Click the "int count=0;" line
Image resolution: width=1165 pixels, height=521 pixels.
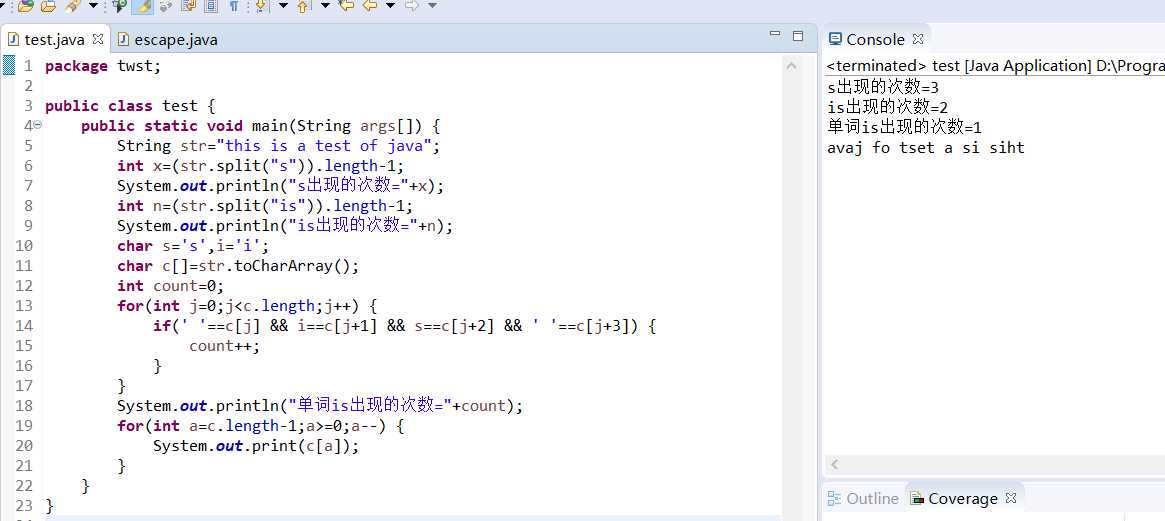(x=170, y=285)
